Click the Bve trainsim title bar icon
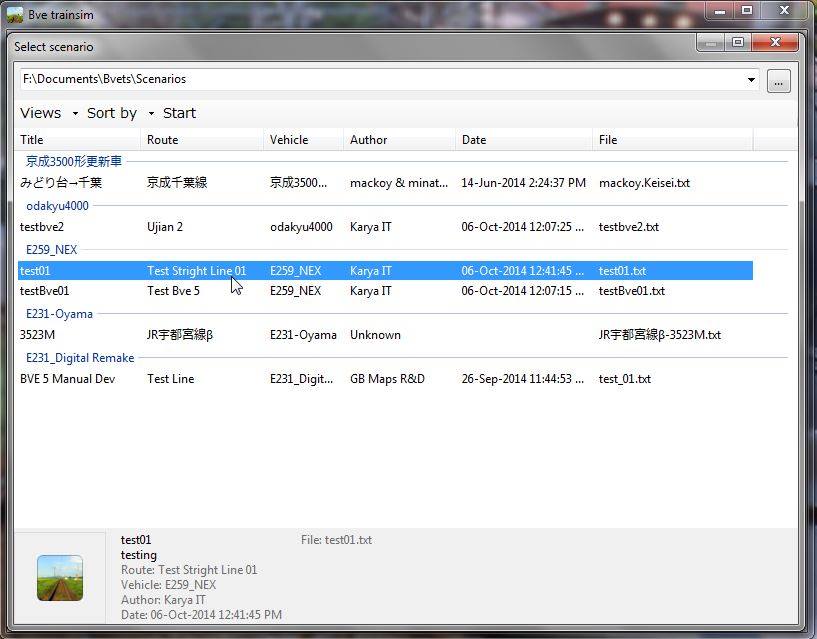 click(x=15, y=15)
